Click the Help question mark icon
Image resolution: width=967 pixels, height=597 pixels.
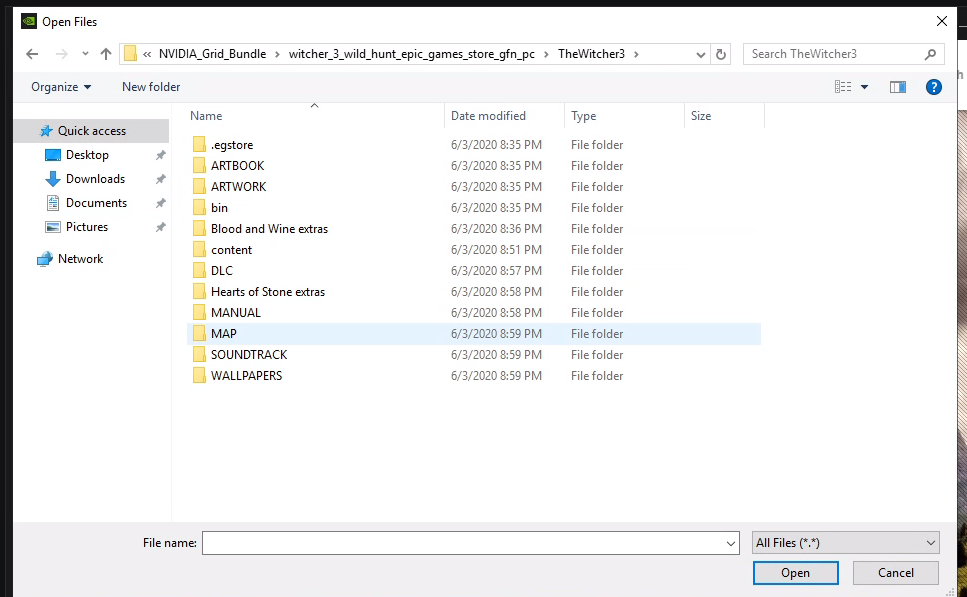(x=934, y=87)
